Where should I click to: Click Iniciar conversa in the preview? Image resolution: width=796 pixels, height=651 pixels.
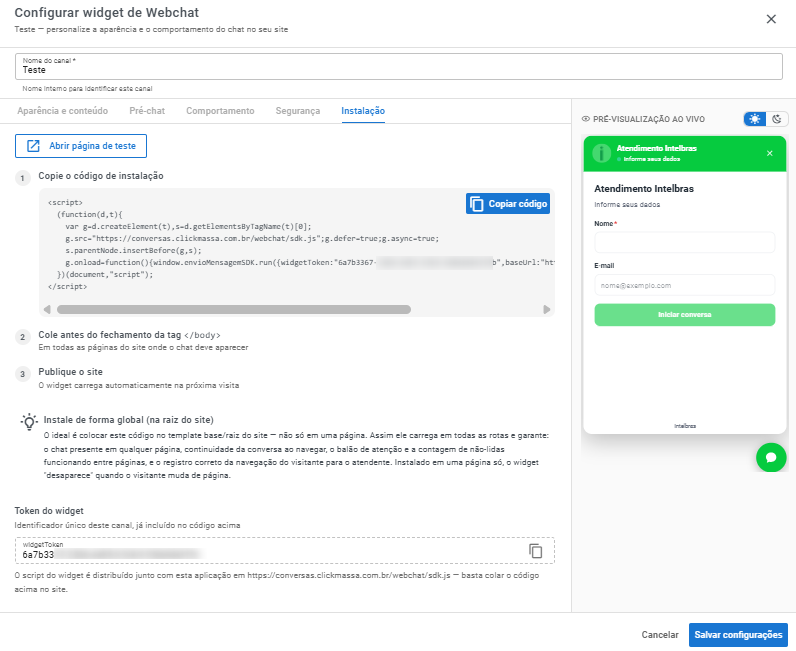pos(684,315)
